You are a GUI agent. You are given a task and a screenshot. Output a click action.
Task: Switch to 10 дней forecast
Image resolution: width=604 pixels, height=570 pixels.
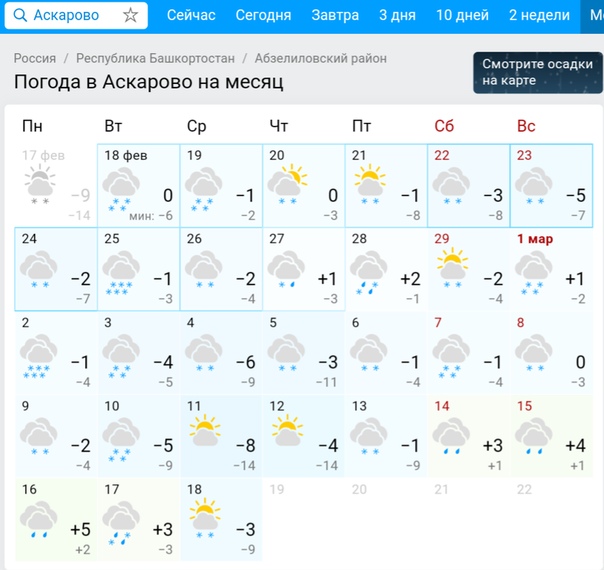coord(463,15)
